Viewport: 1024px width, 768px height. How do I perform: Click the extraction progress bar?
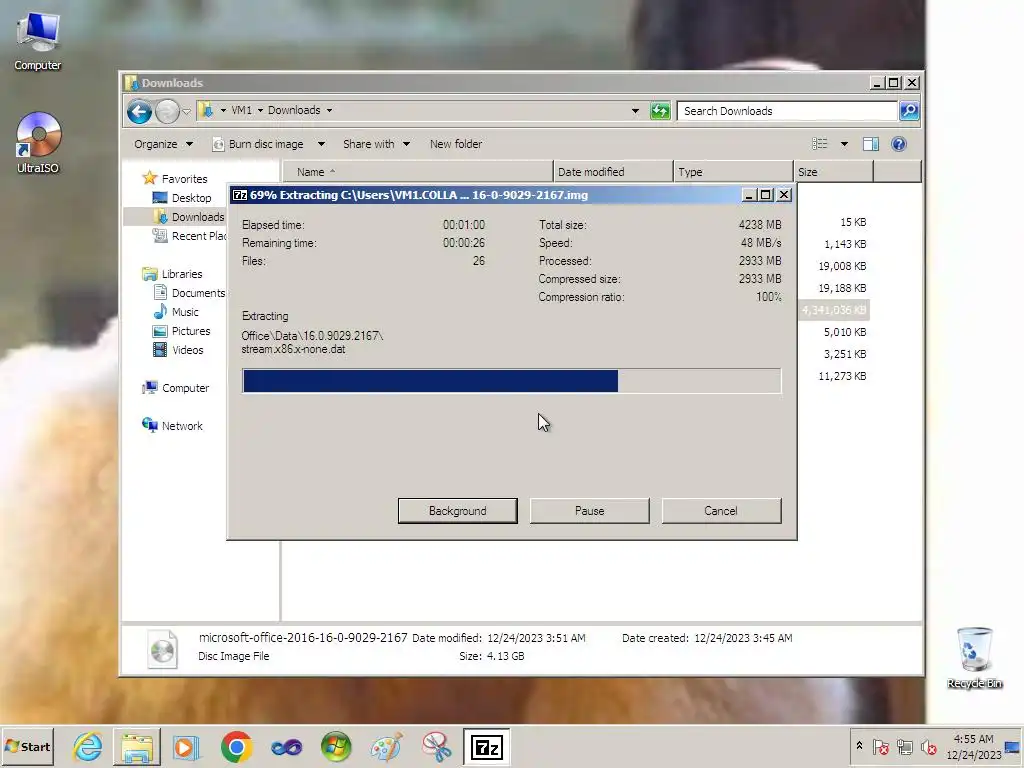511,381
